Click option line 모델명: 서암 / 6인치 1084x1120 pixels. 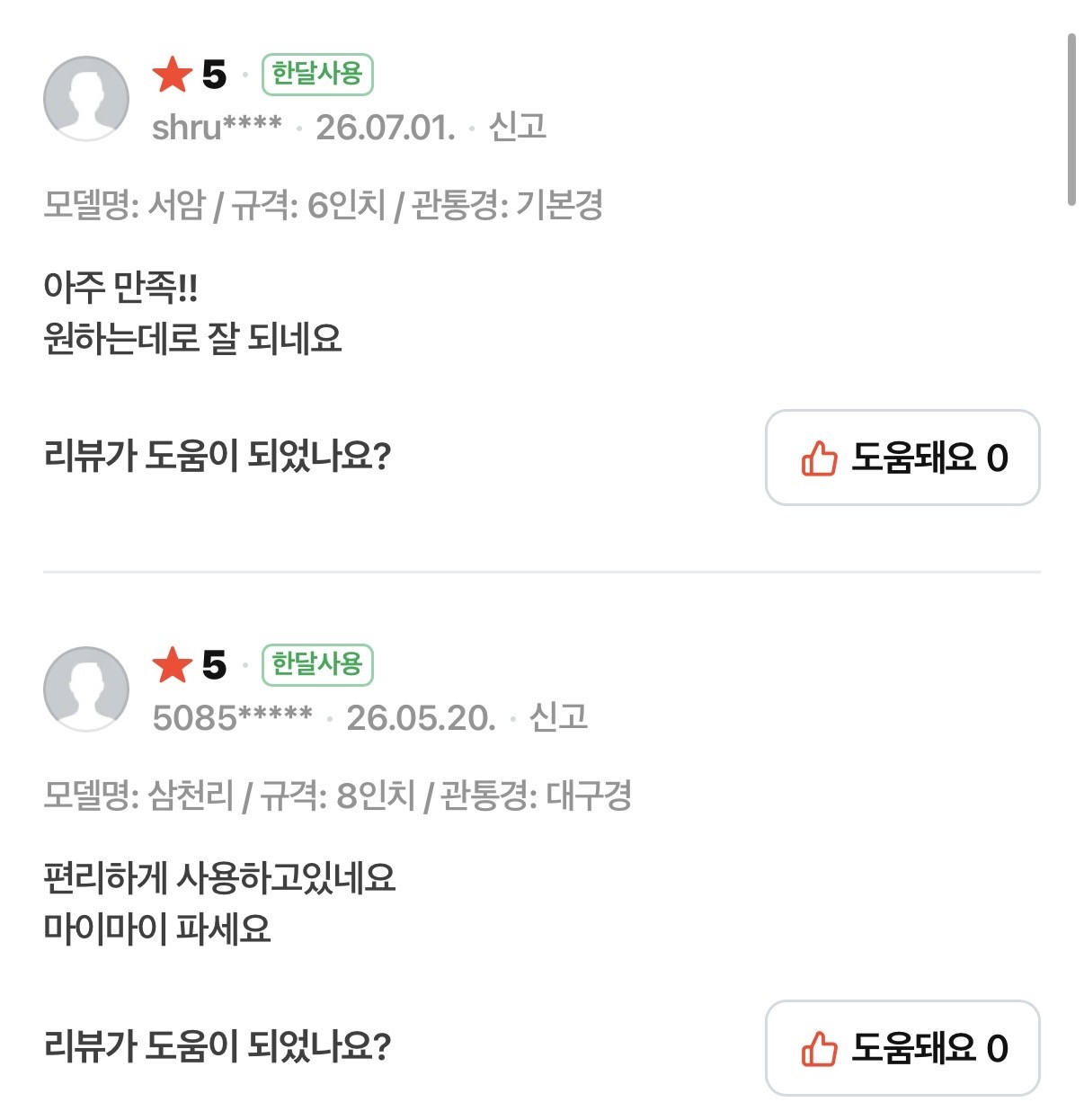pos(323,205)
